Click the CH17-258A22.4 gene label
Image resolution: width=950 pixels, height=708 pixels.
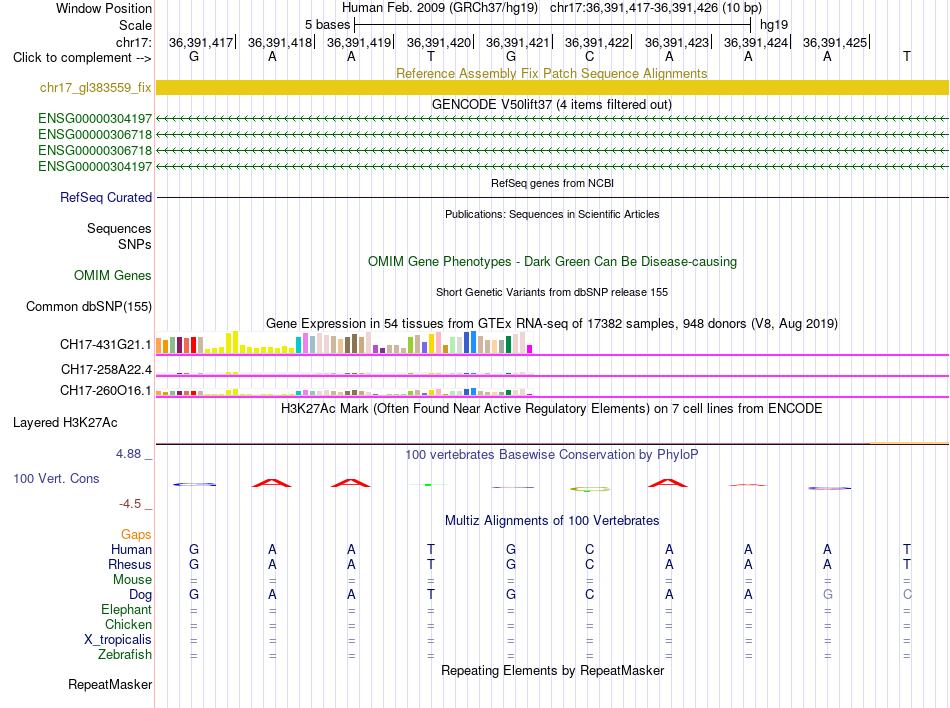(x=106, y=369)
